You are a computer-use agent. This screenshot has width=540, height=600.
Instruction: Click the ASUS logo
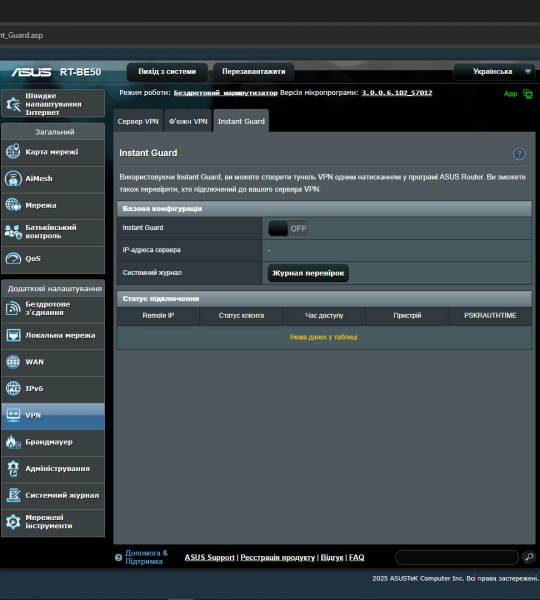point(31,72)
